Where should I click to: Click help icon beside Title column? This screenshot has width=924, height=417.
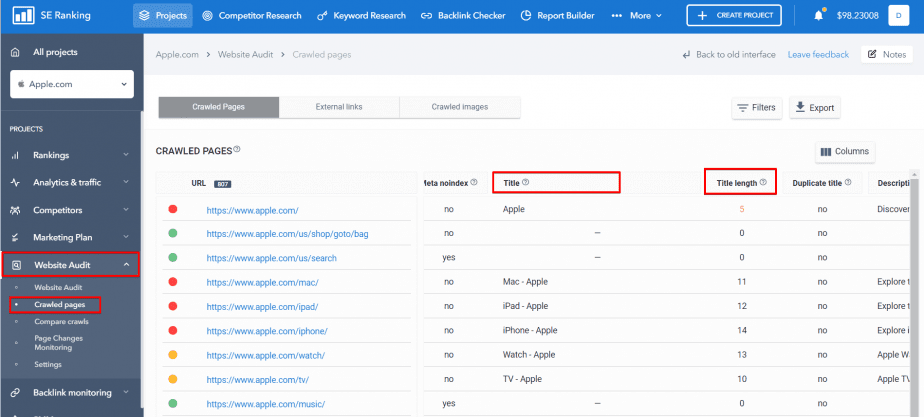(526, 183)
